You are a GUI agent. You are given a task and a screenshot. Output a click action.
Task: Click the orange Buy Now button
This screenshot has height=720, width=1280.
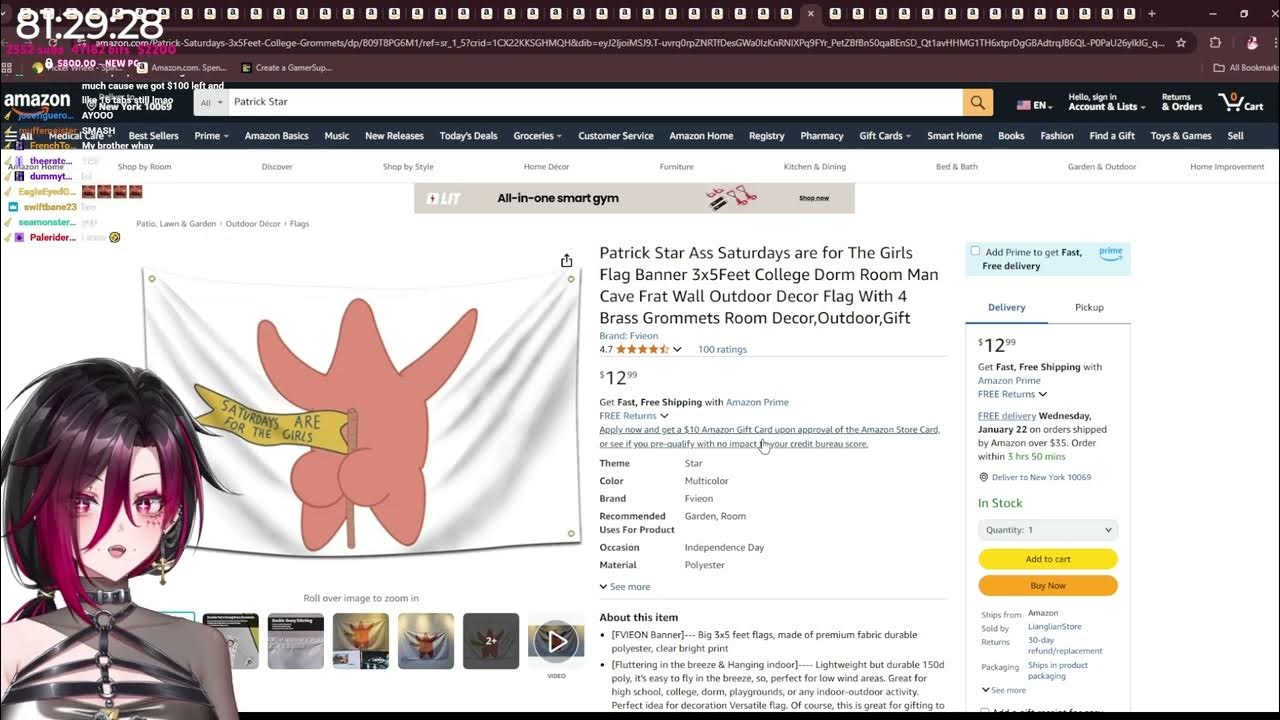click(x=1048, y=586)
